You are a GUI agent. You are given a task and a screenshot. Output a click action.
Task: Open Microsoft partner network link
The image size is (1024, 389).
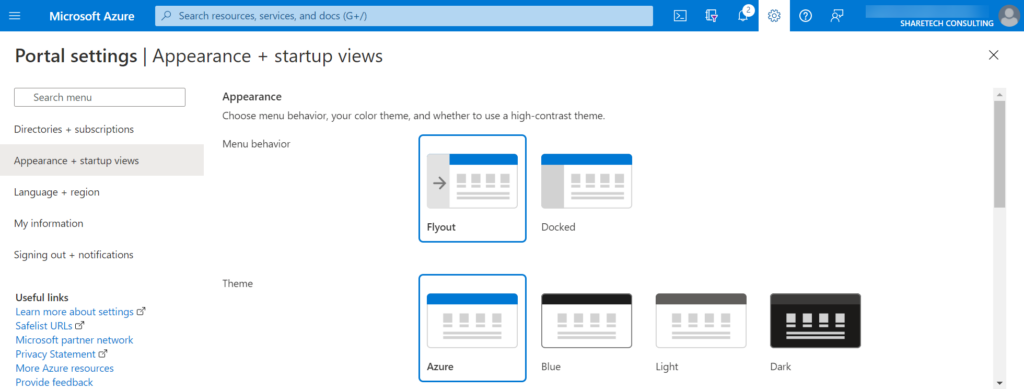(x=74, y=340)
